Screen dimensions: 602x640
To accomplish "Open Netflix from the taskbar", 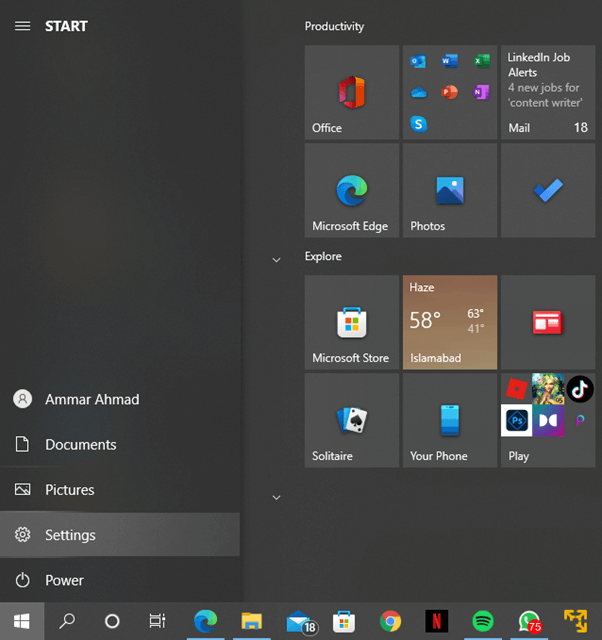I will 436,621.
